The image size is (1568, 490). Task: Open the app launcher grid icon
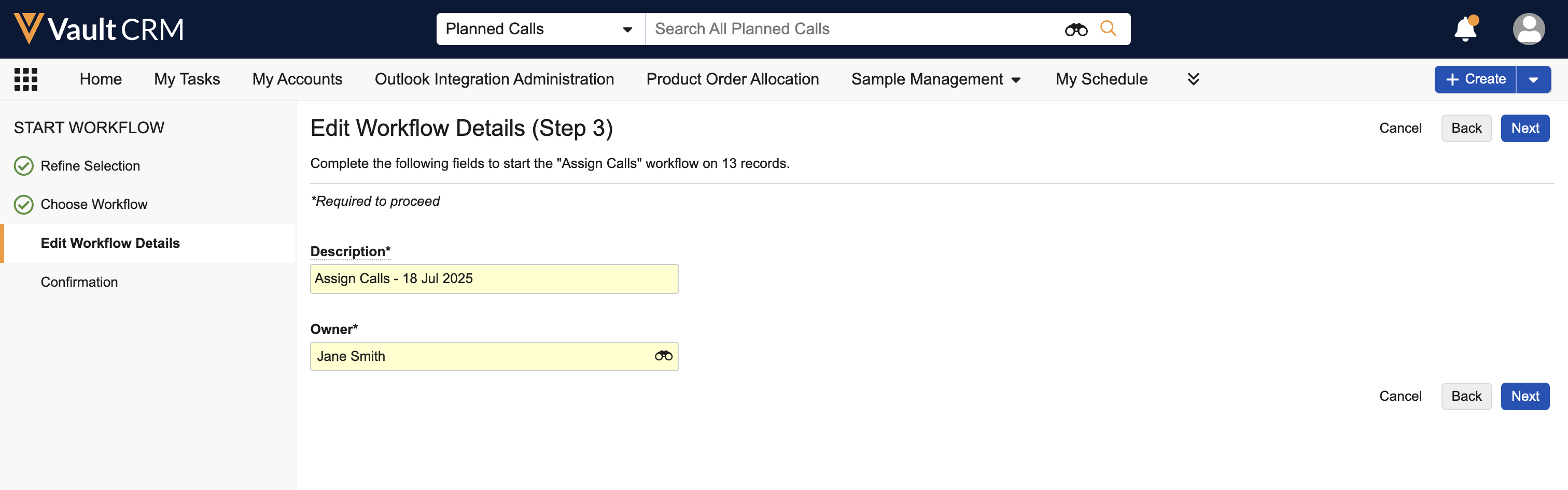(25, 79)
